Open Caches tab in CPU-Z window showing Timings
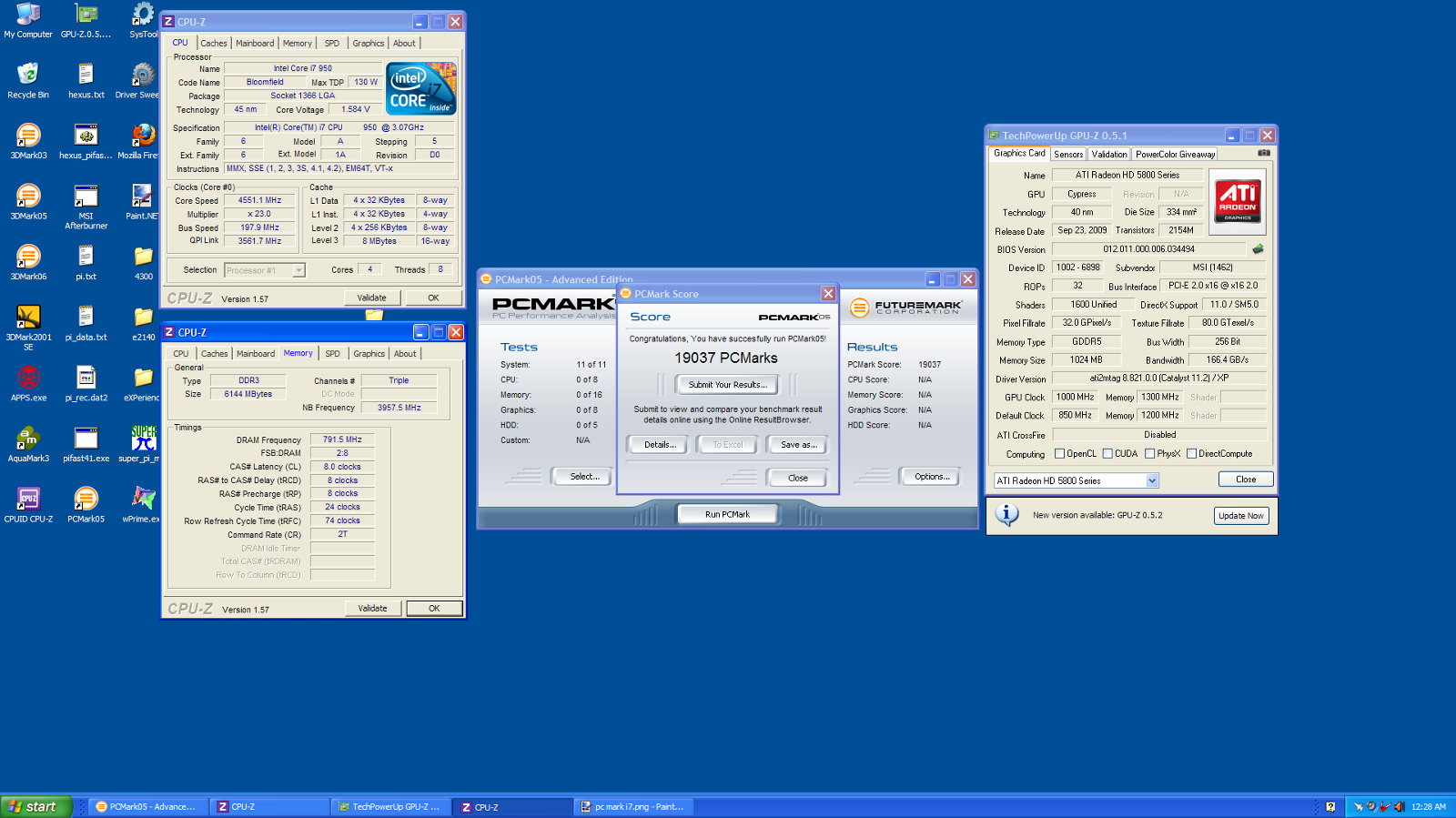 pyautogui.click(x=215, y=354)
